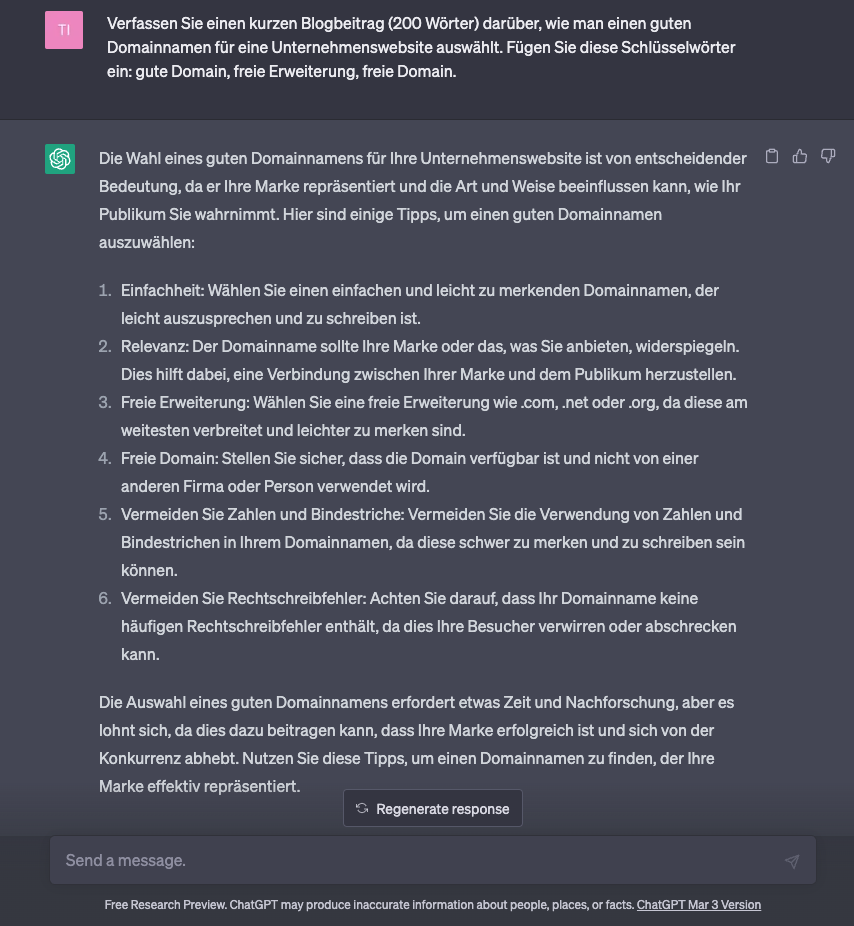Click the green ChatGPT logo avatar
The image size is (854, 926).
point(60,159)
